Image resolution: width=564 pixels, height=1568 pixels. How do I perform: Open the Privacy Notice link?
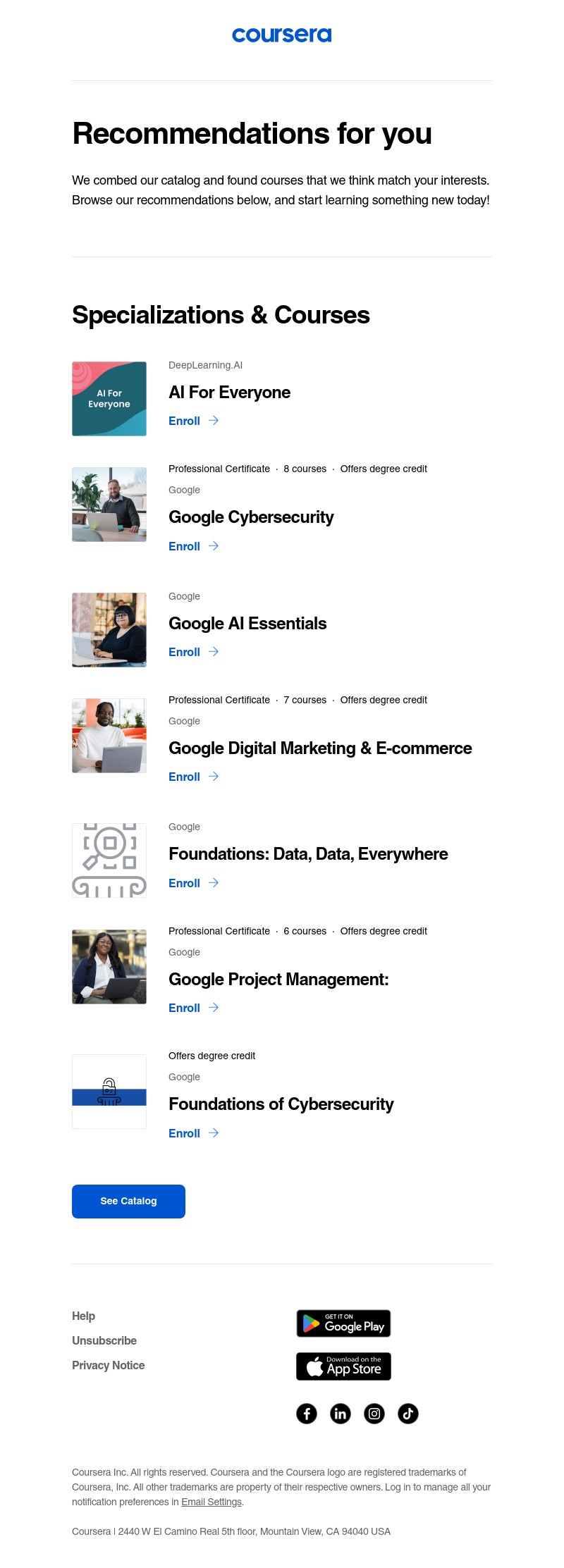(108, 1365)
